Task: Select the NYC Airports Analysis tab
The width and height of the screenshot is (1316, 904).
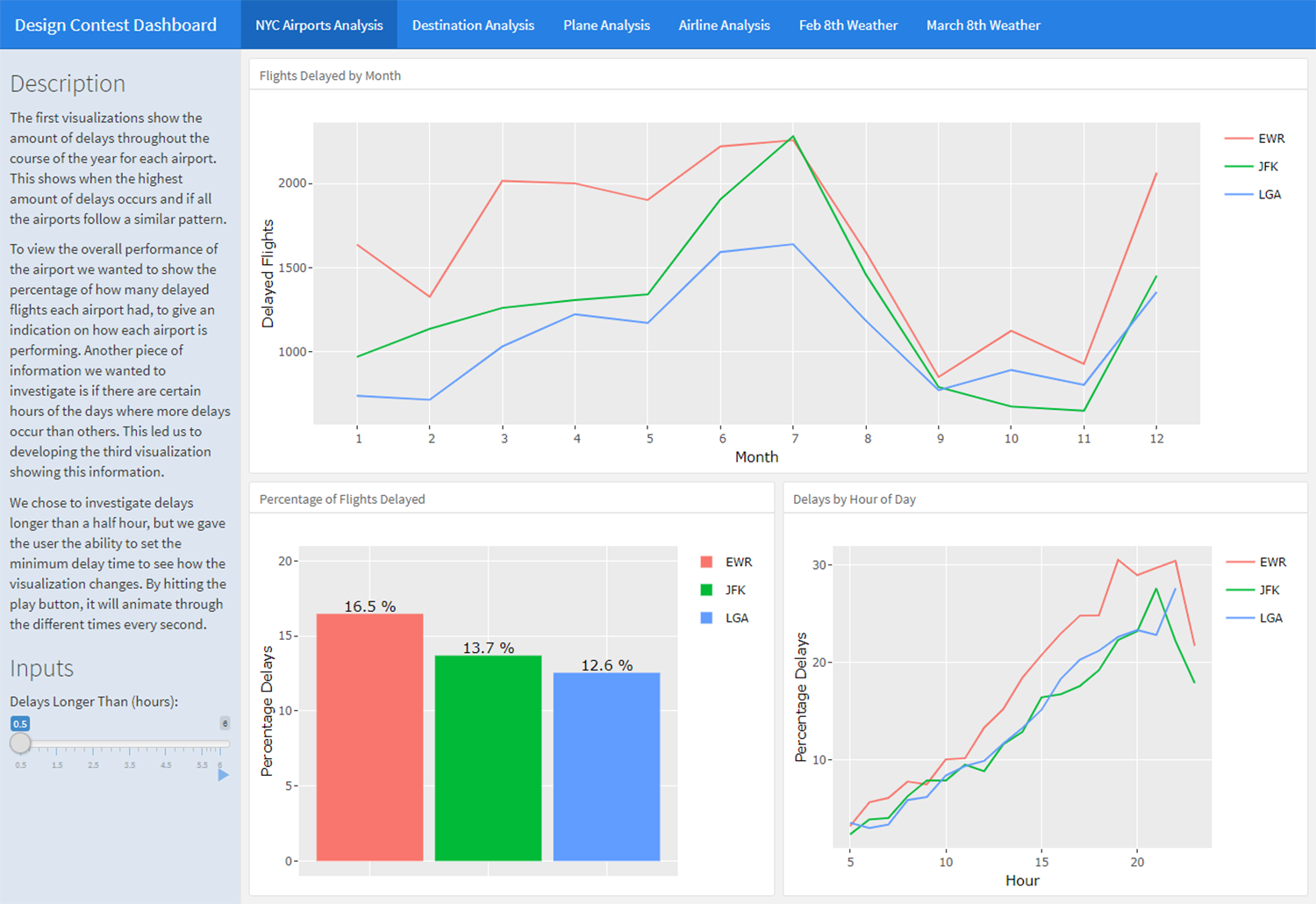Action: coord(319,25)
